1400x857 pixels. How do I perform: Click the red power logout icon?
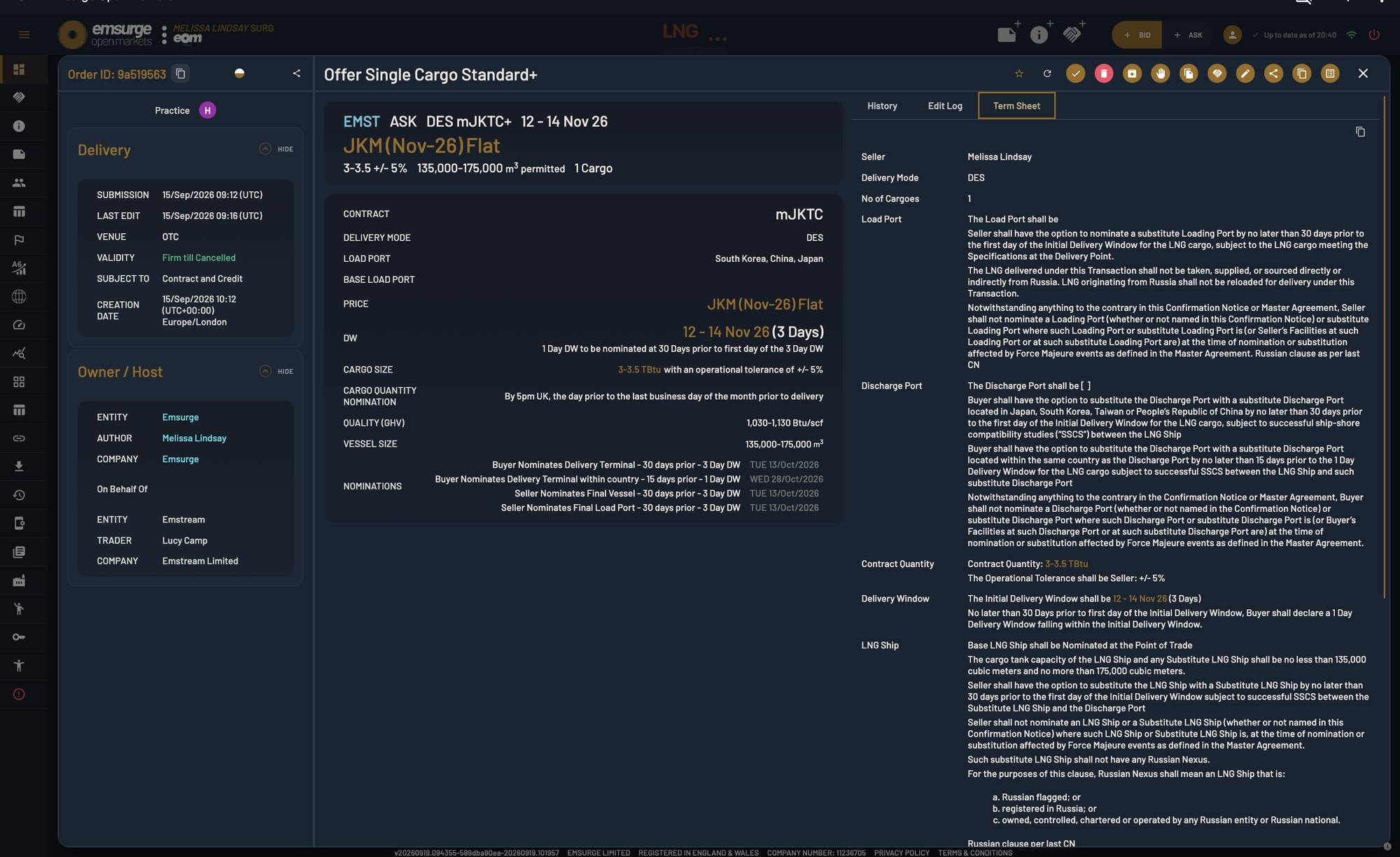[1374, 35]
